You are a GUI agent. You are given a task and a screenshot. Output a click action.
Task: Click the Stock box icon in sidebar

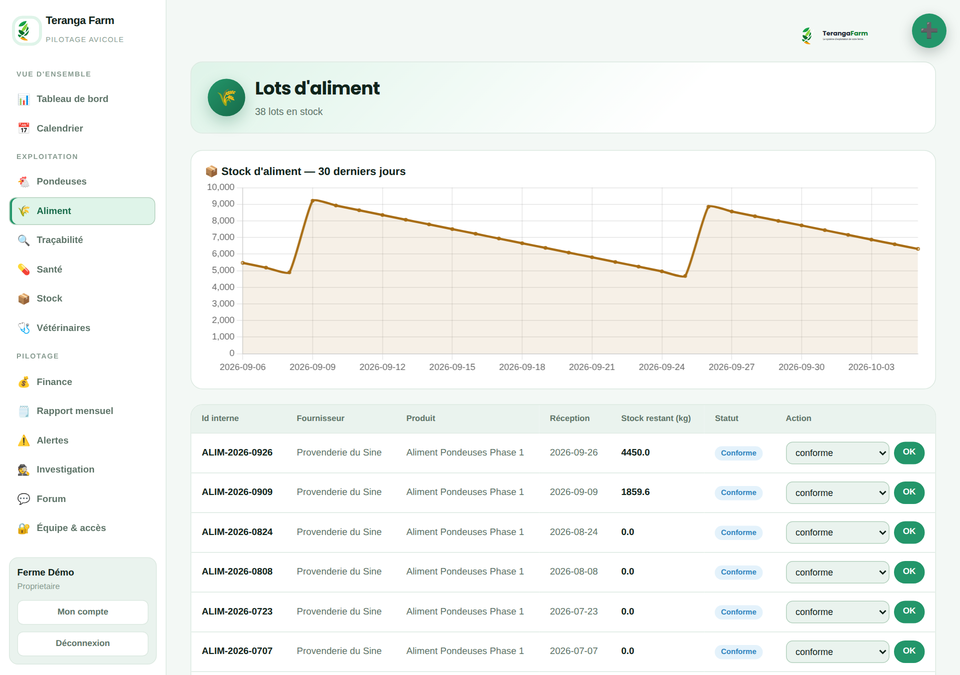pos(23,299)
